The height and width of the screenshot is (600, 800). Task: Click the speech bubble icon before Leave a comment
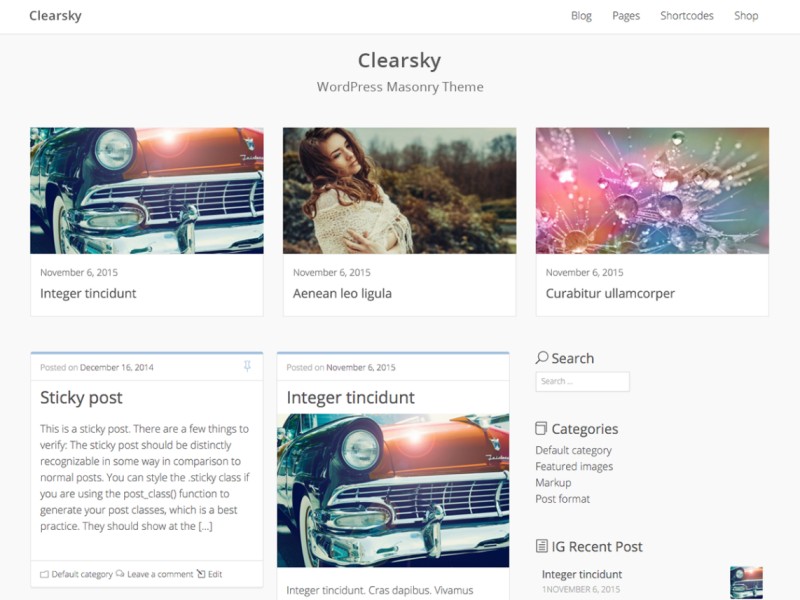pyautogui.click(x=120, y=574)
